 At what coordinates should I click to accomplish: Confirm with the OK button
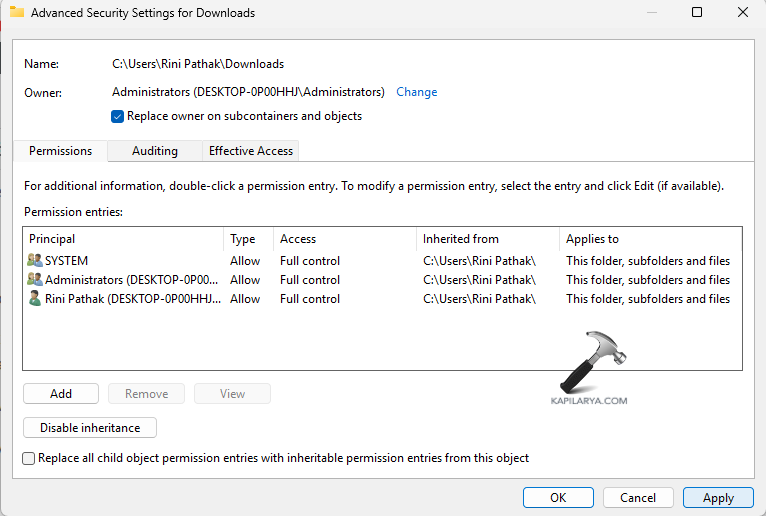558,497
